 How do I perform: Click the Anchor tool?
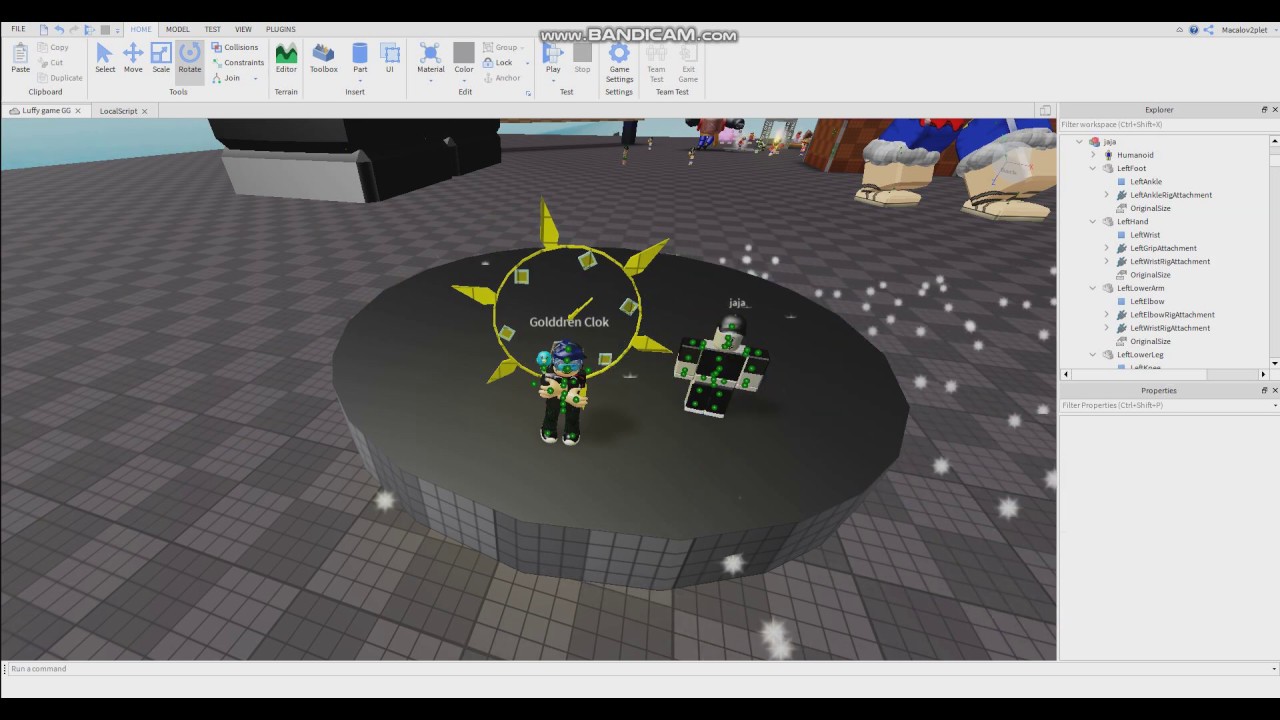(501, 78)
